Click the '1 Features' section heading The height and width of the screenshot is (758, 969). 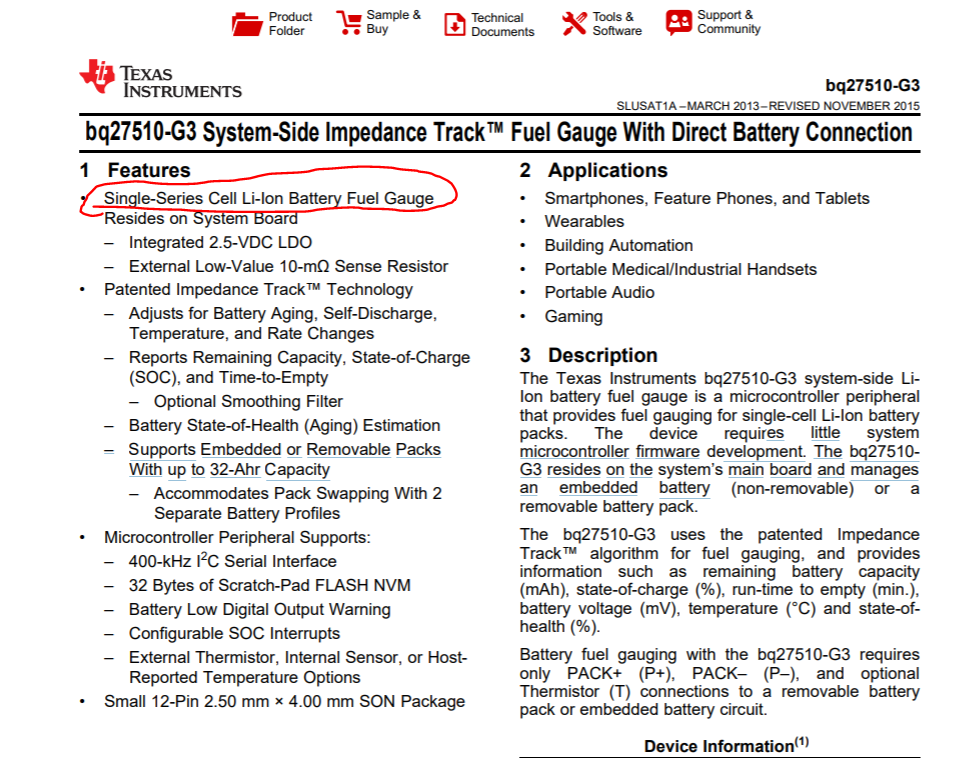(x=135, y=170)
